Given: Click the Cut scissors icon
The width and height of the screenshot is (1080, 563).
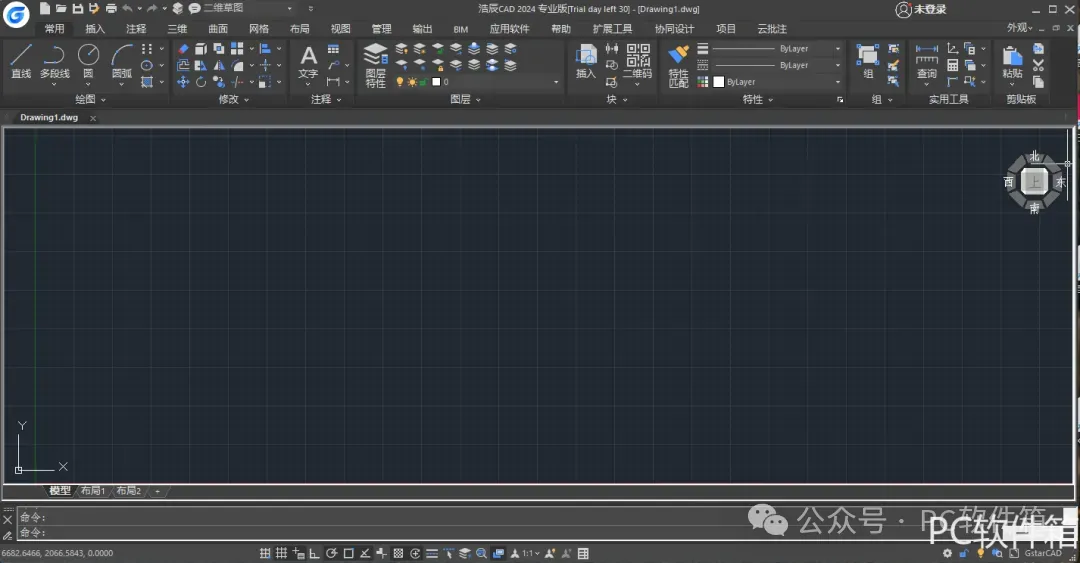Looking at the screenshot, I should coord(1039,65).
